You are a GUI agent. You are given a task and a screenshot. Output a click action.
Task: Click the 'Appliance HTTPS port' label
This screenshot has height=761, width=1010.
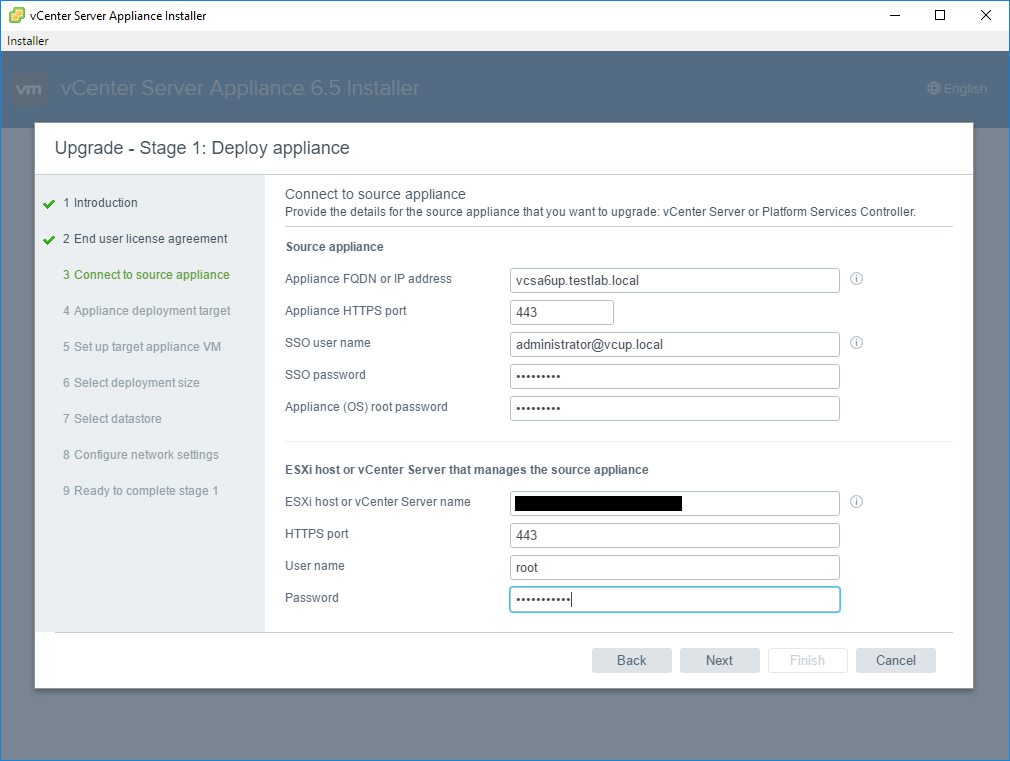345,311
